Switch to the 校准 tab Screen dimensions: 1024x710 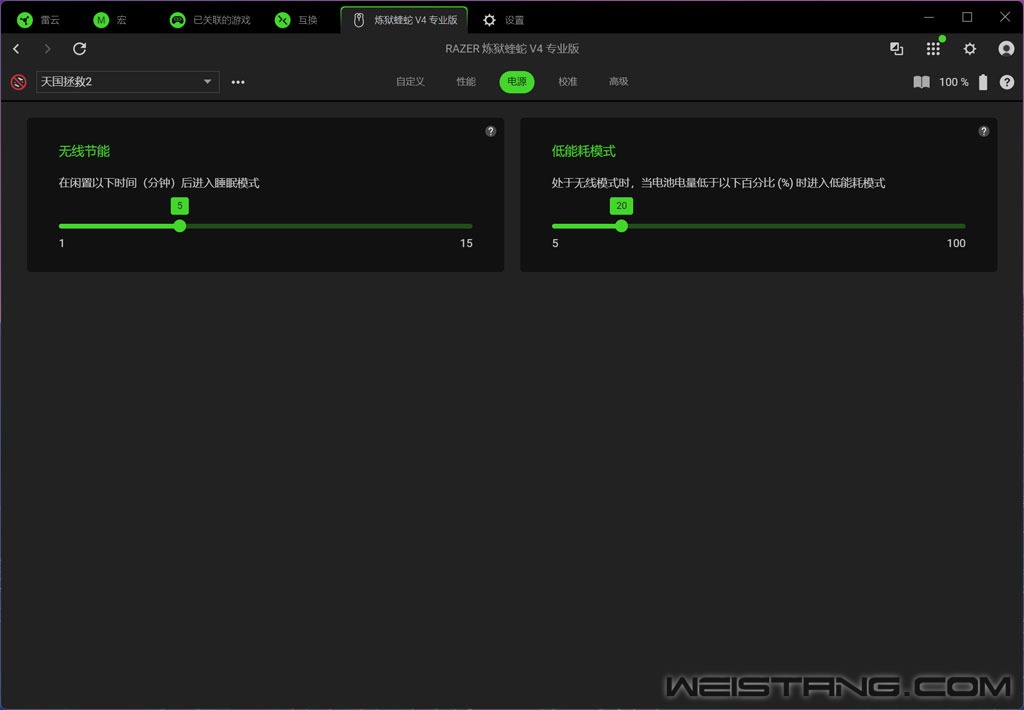[568, 82]
